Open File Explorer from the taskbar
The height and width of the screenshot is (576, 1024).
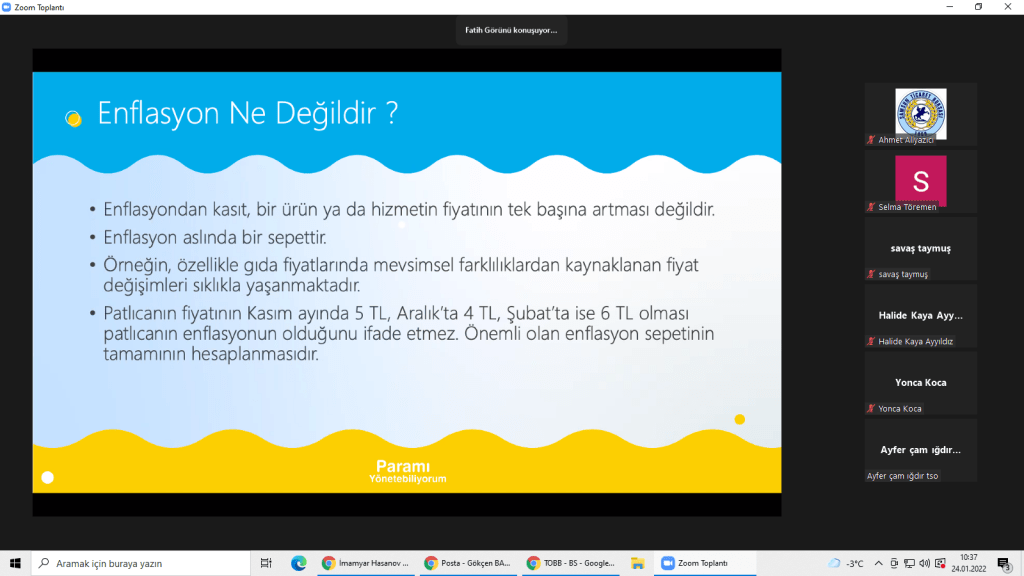tap(637, 563)
